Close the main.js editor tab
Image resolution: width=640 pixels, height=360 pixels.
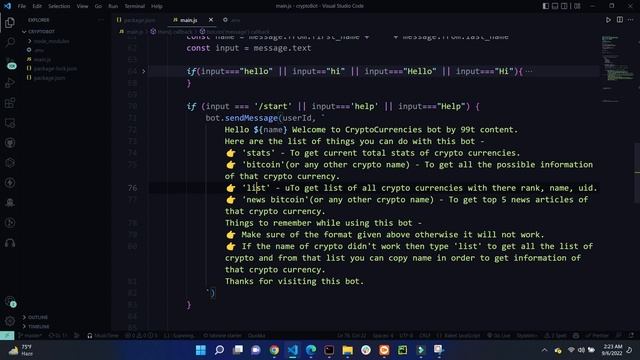tap(211, 20)
